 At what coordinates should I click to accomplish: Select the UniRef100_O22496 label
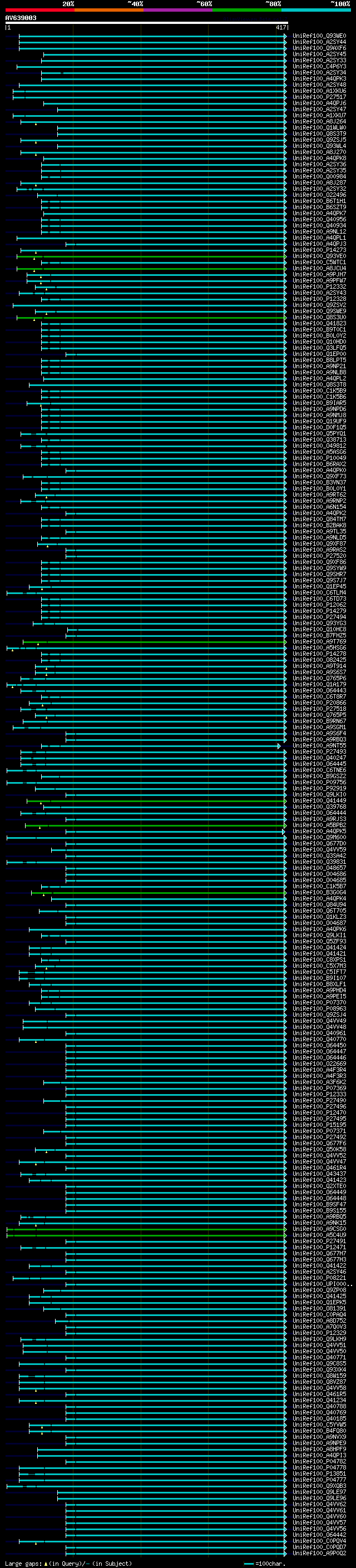click(x=319, y=195)
